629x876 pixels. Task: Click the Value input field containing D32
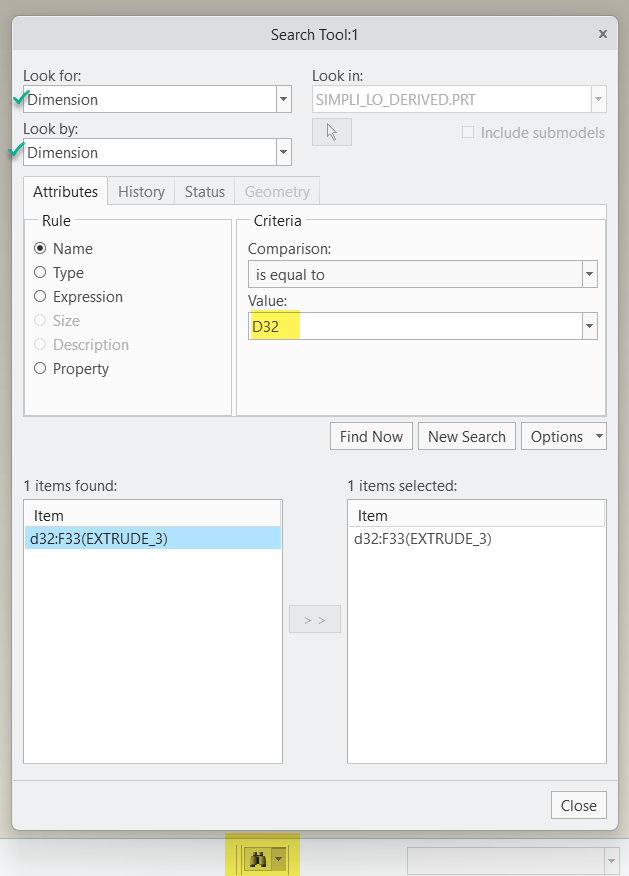(x=414, y=326)
